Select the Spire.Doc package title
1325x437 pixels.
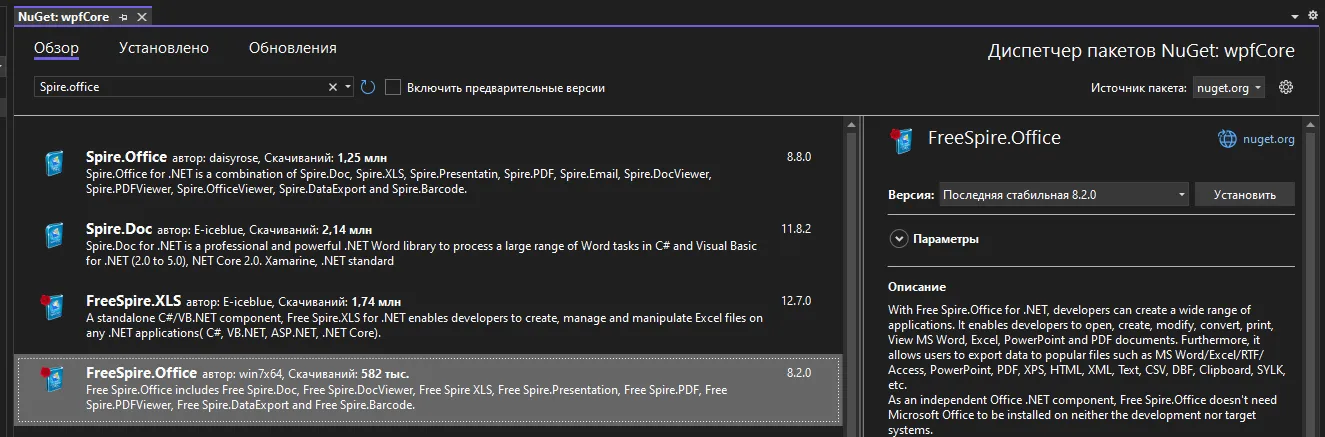pyautogui.click(x=119, y=229)
